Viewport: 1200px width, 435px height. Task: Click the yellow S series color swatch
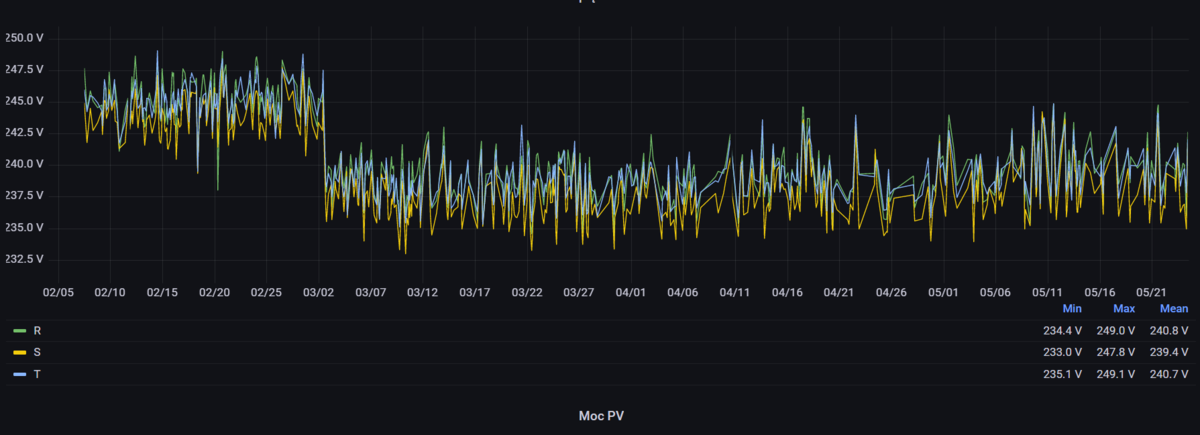tap(19, 352)
